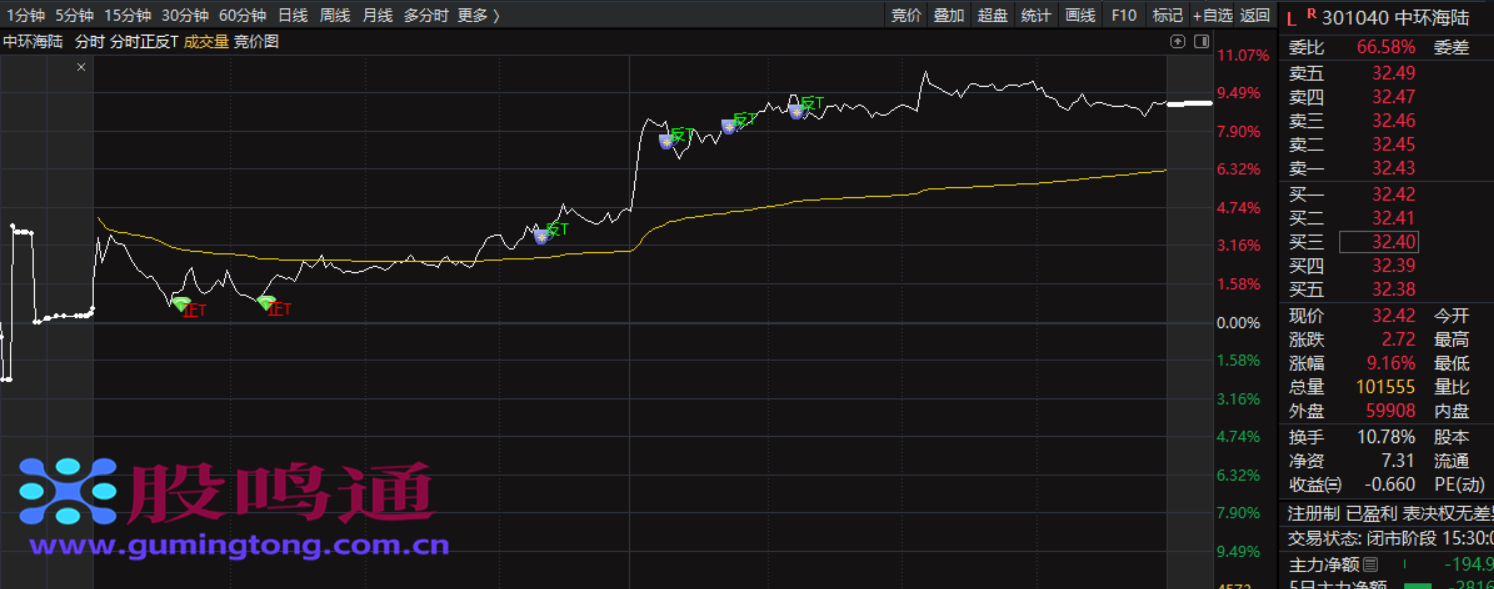Toggle the 竞价图 auction chart display
Image resolution: width=1494 pixels, height=589 pixels.
point(256,41)
